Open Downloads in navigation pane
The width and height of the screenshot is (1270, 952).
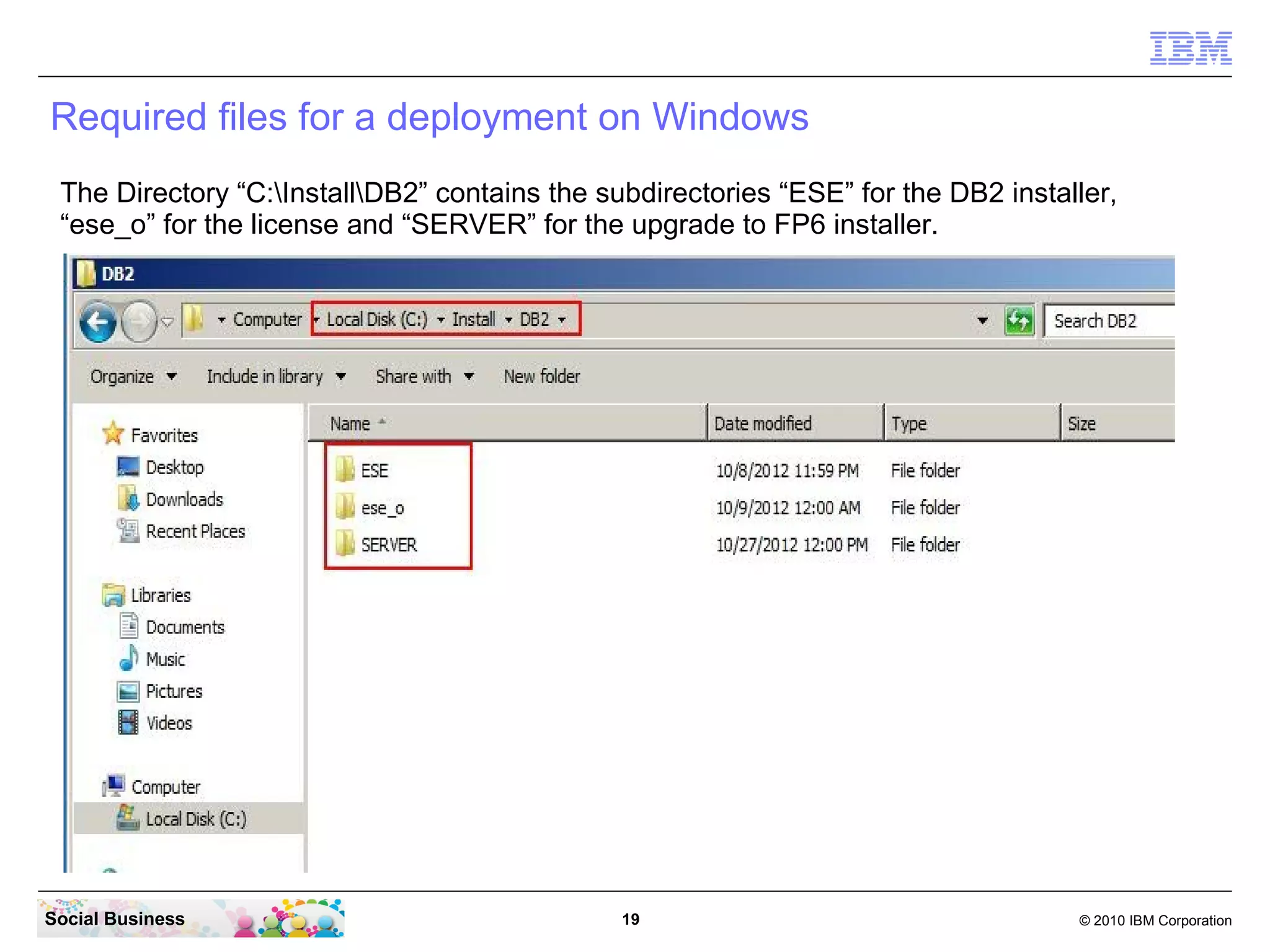[x=184, y=500]
